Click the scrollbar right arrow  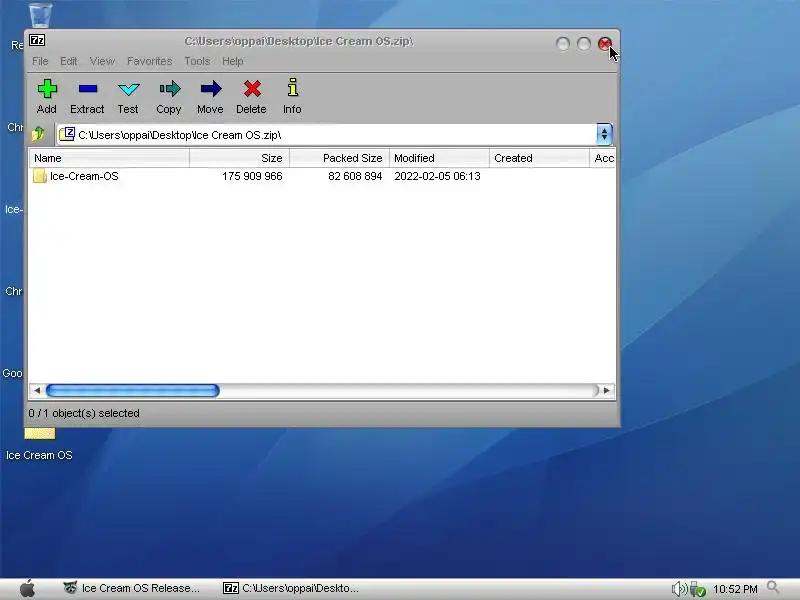coord(607,390)
